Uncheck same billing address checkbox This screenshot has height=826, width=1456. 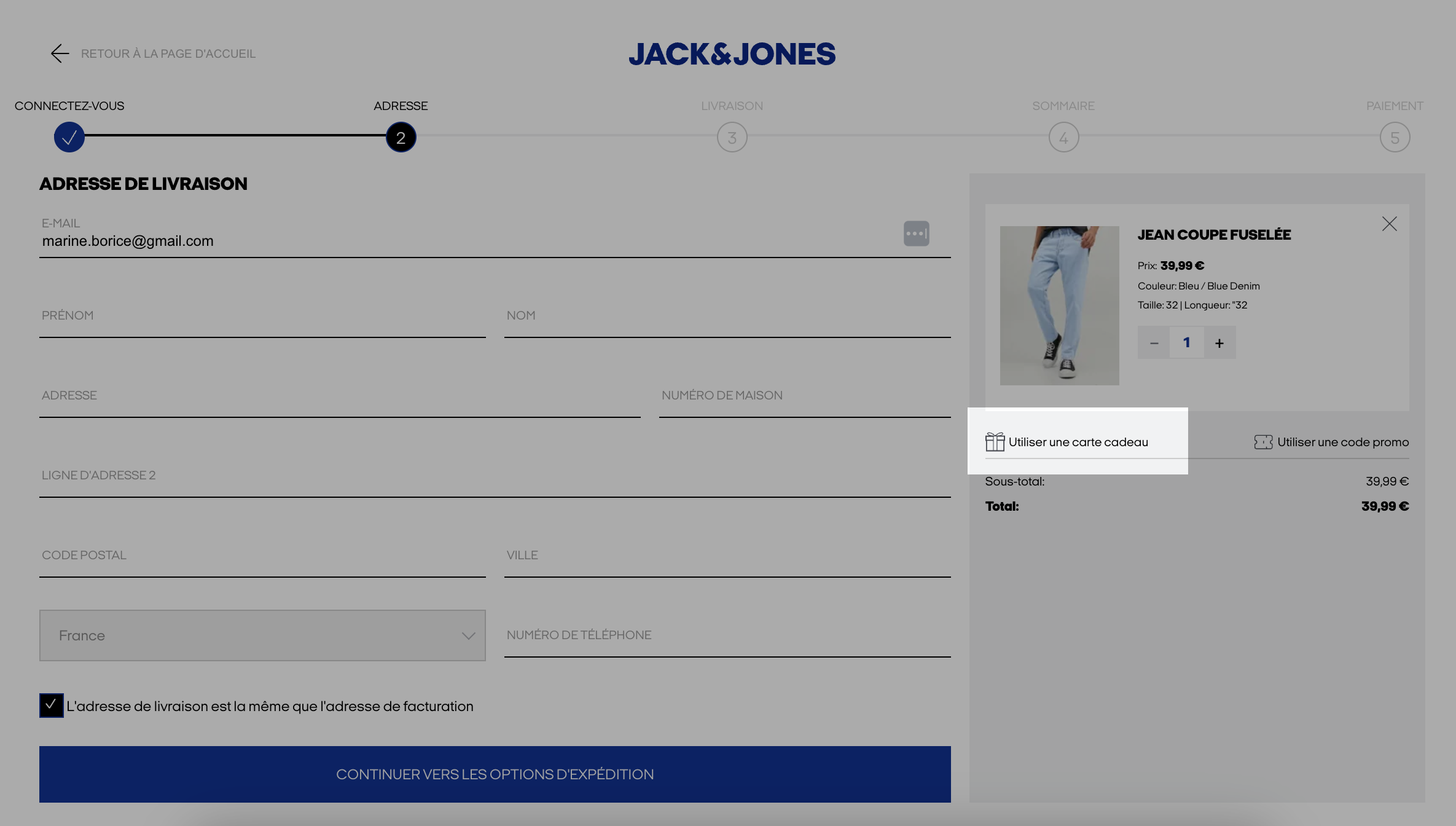tap(51, 705)
